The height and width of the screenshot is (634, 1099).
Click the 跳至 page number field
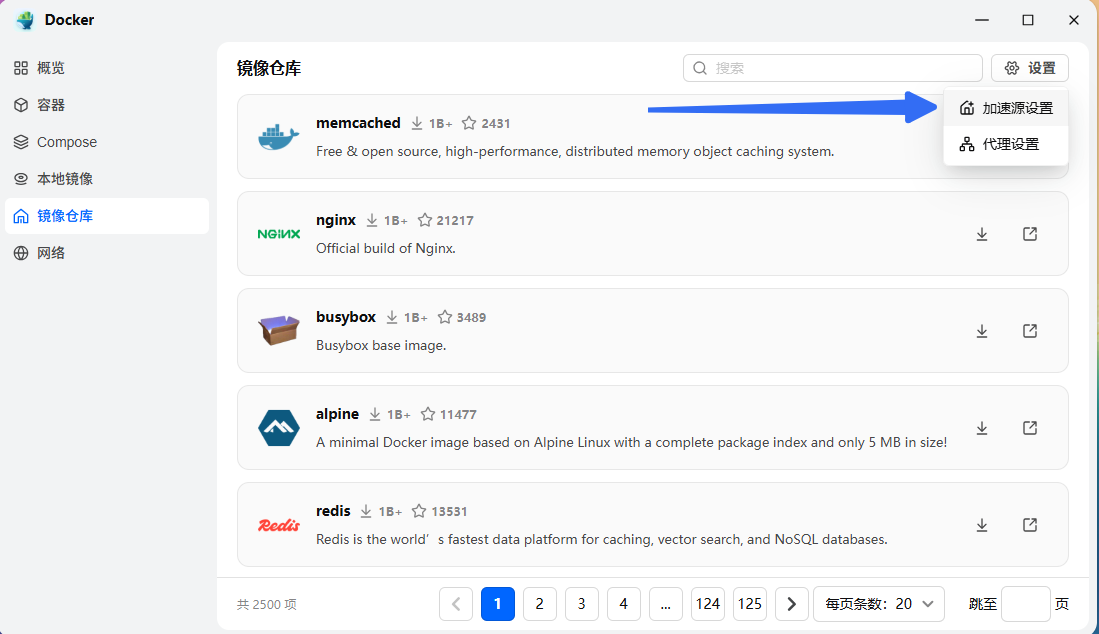pyautogui.click(x=1025, y=604)
